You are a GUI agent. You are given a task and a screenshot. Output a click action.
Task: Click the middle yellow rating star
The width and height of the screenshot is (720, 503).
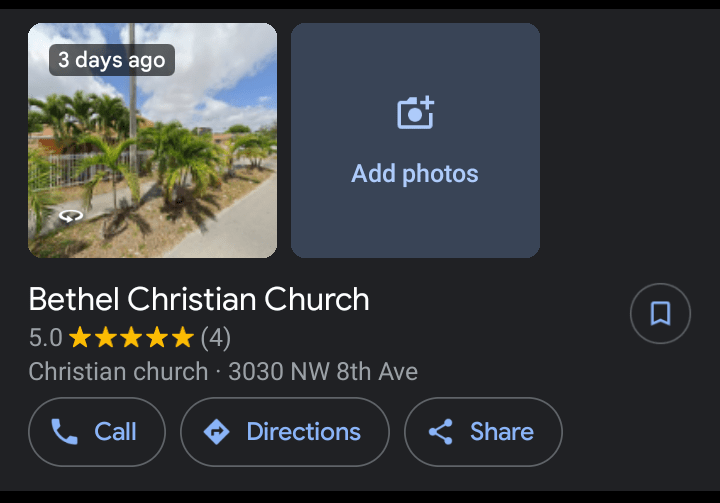pyautogui.click(x=131, y=338)
